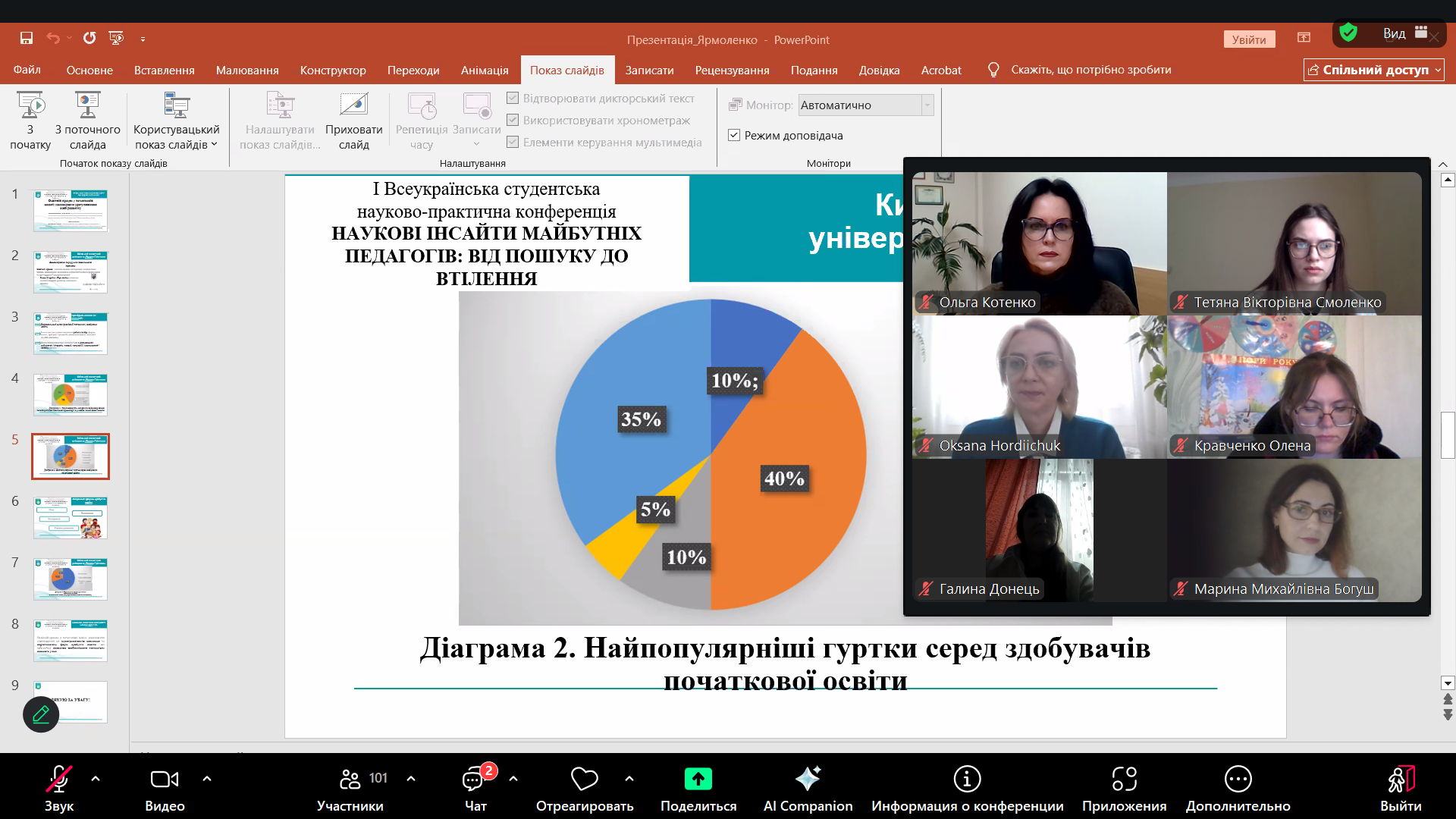This screenshot has height=819, width=1456.
Task: Switch to the Малювання ribbon tab
Action: click(x=247, y=70)
